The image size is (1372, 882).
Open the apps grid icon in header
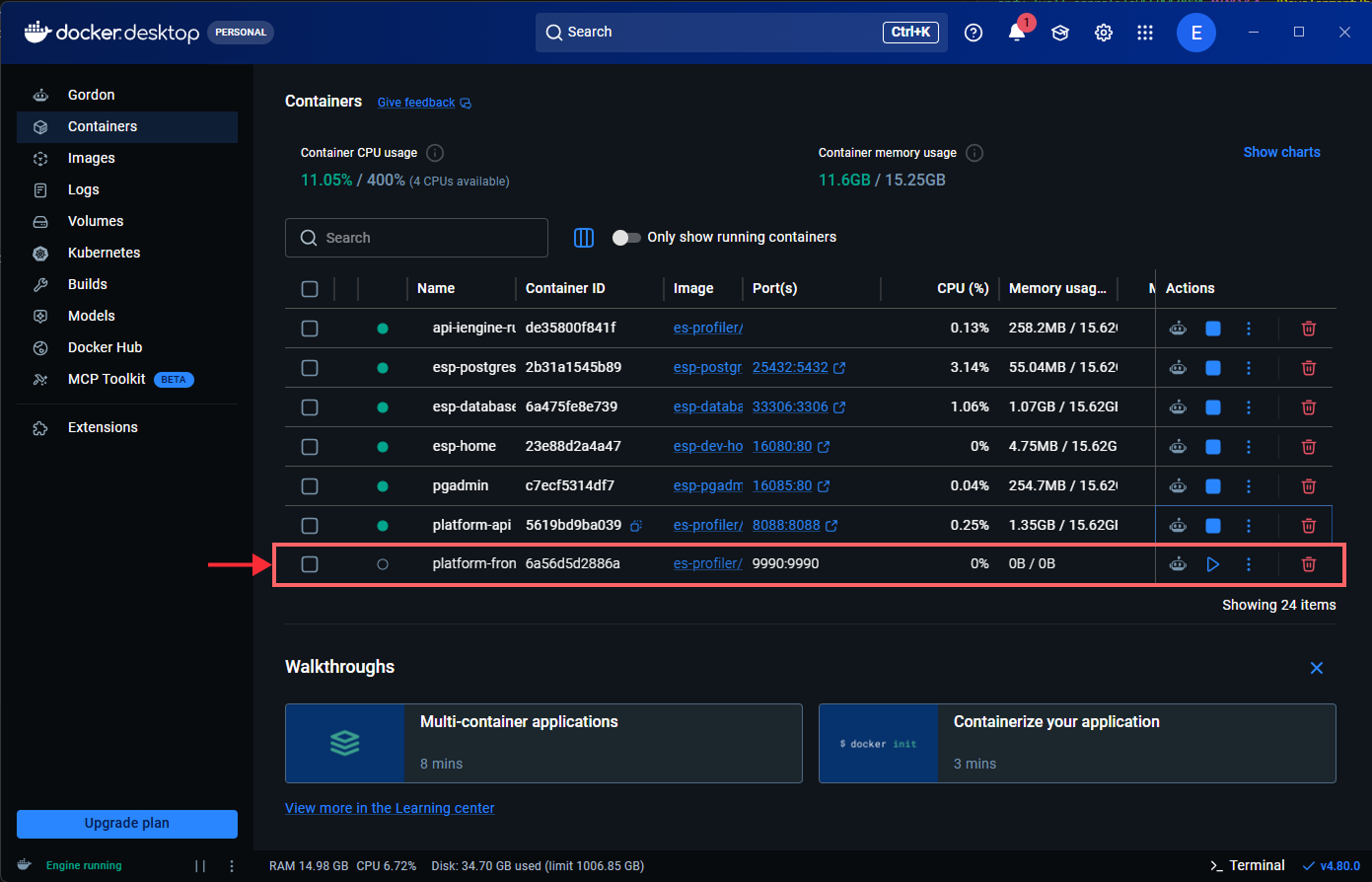pyautogui.click(x=1145, y=33)
